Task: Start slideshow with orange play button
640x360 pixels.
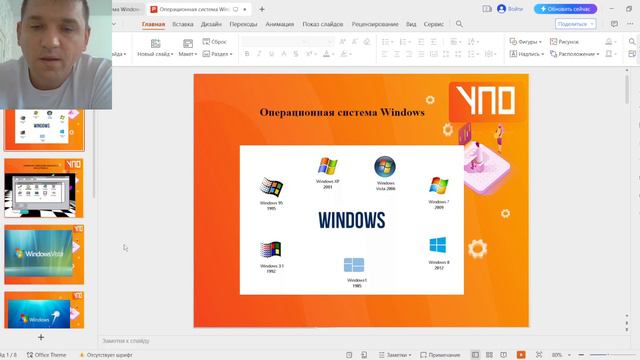Action: point(521,355)
